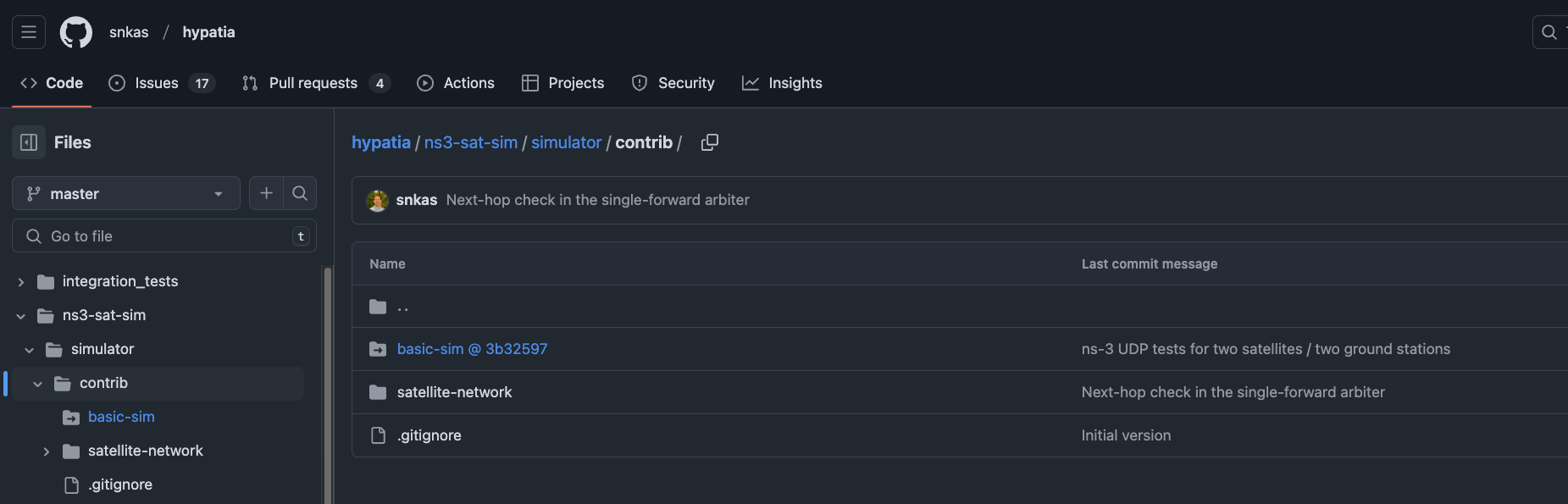Click snkas avatar in commit bar
The width and height of the screenshot is (1568, 504).
pos(377,200)
